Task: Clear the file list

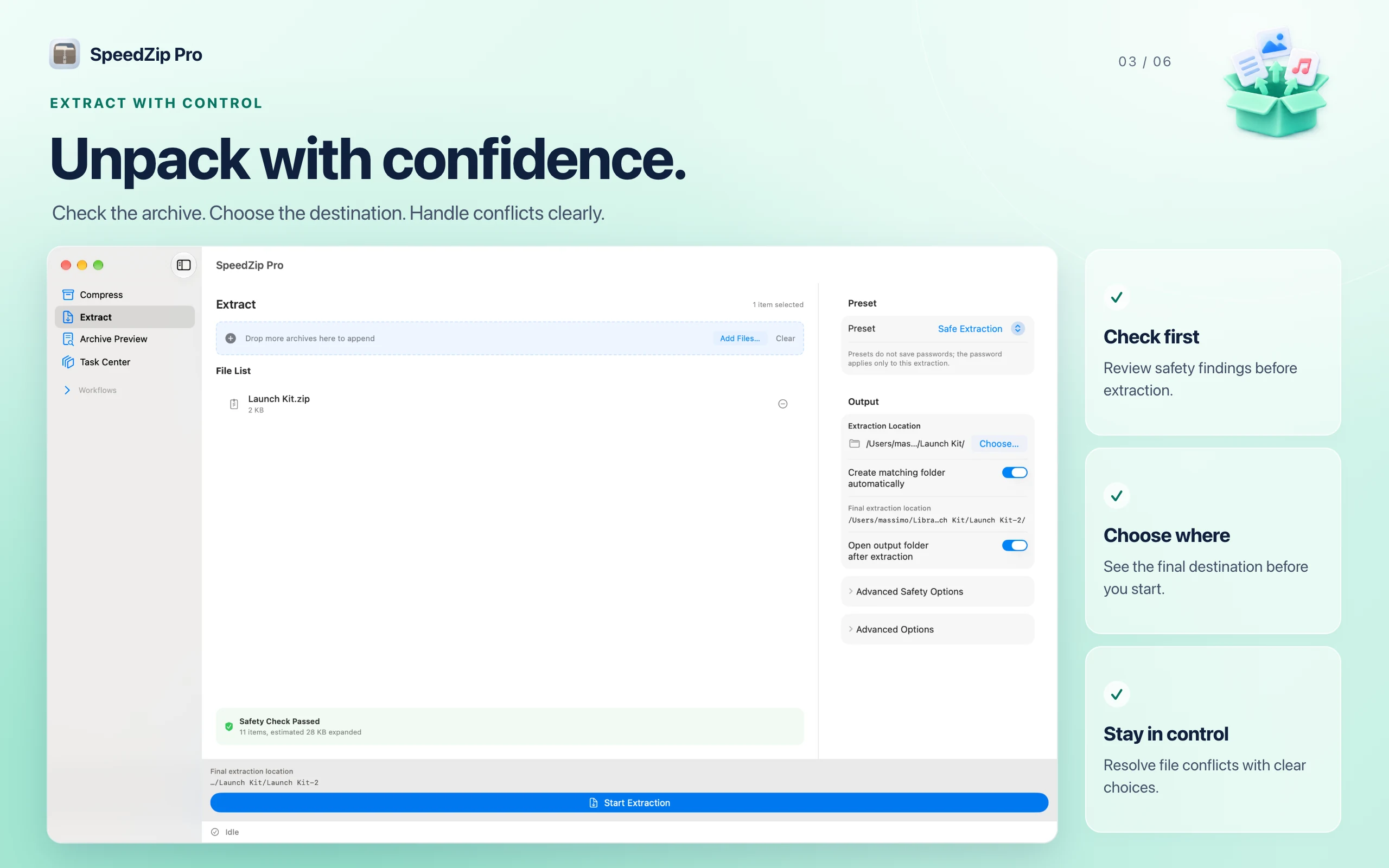Action: (x=785, y=338)
